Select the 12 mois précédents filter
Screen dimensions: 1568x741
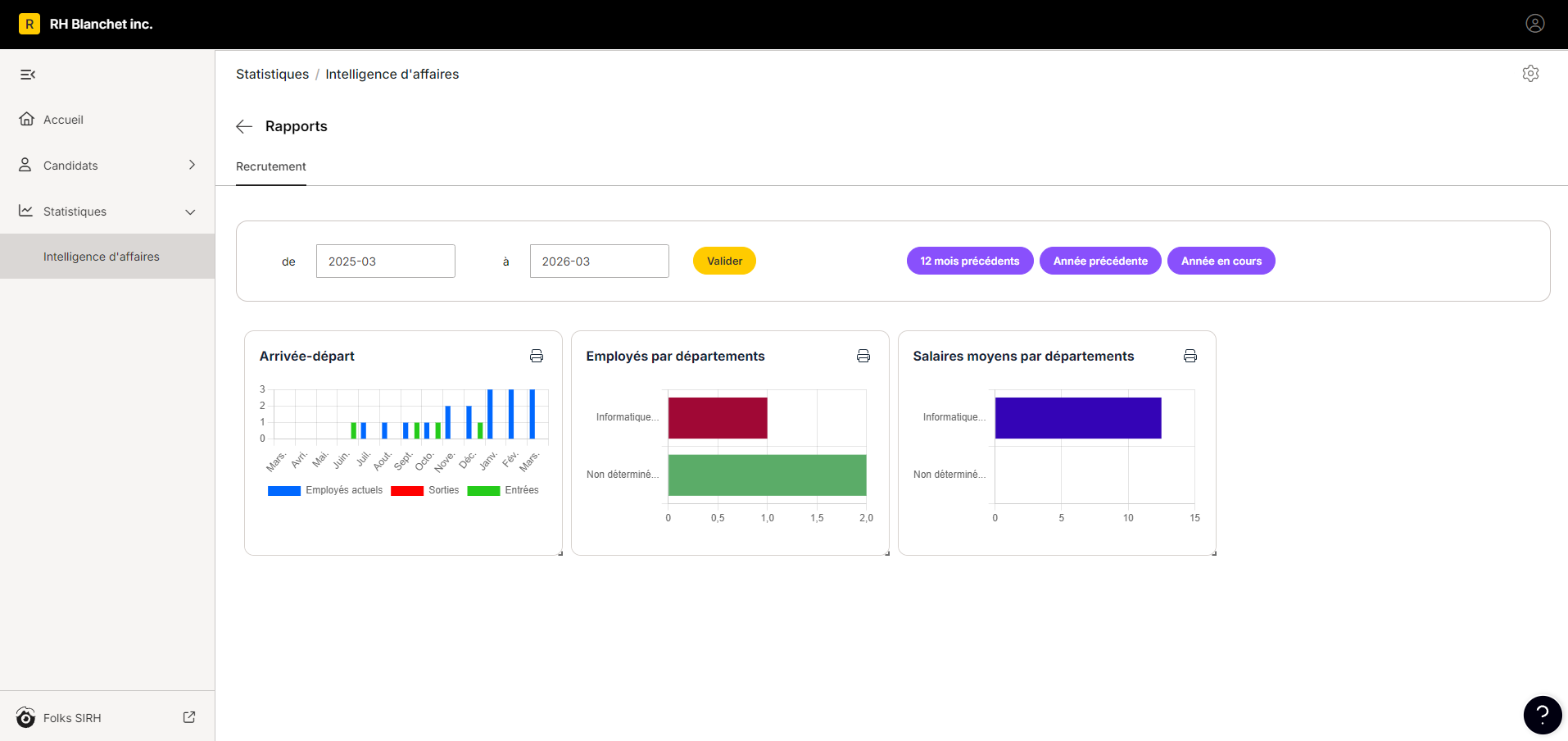(970, 261)
